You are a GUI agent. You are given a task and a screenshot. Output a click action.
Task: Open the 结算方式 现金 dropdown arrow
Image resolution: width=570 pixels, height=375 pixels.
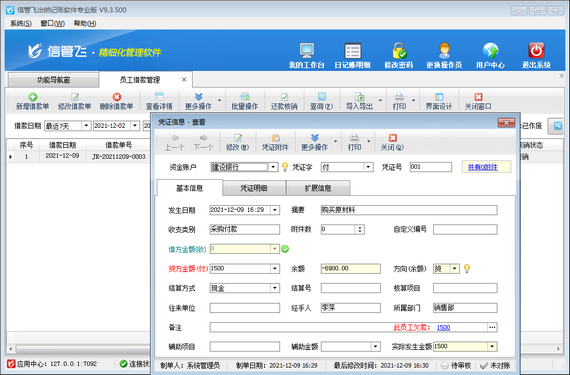tap(275, 288)
